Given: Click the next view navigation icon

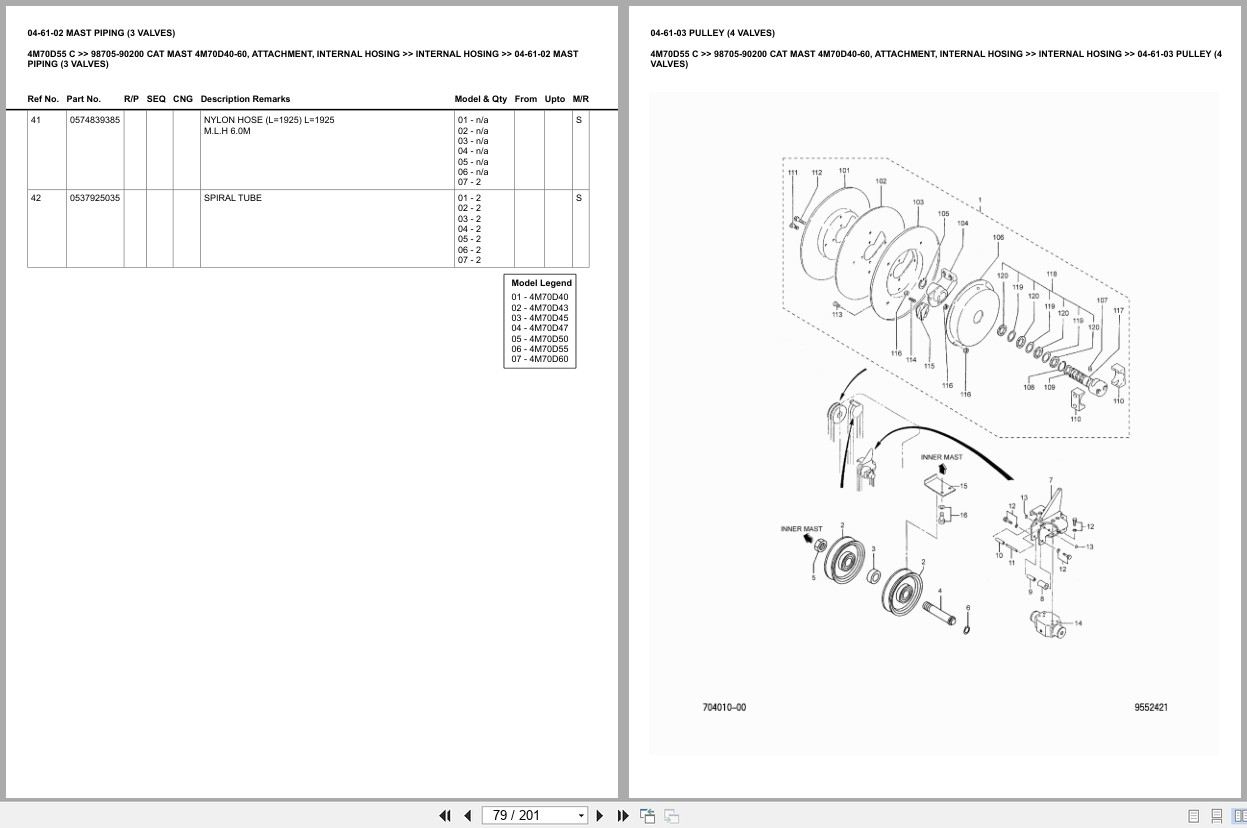Looking at the screenshot, I should 671,815.
